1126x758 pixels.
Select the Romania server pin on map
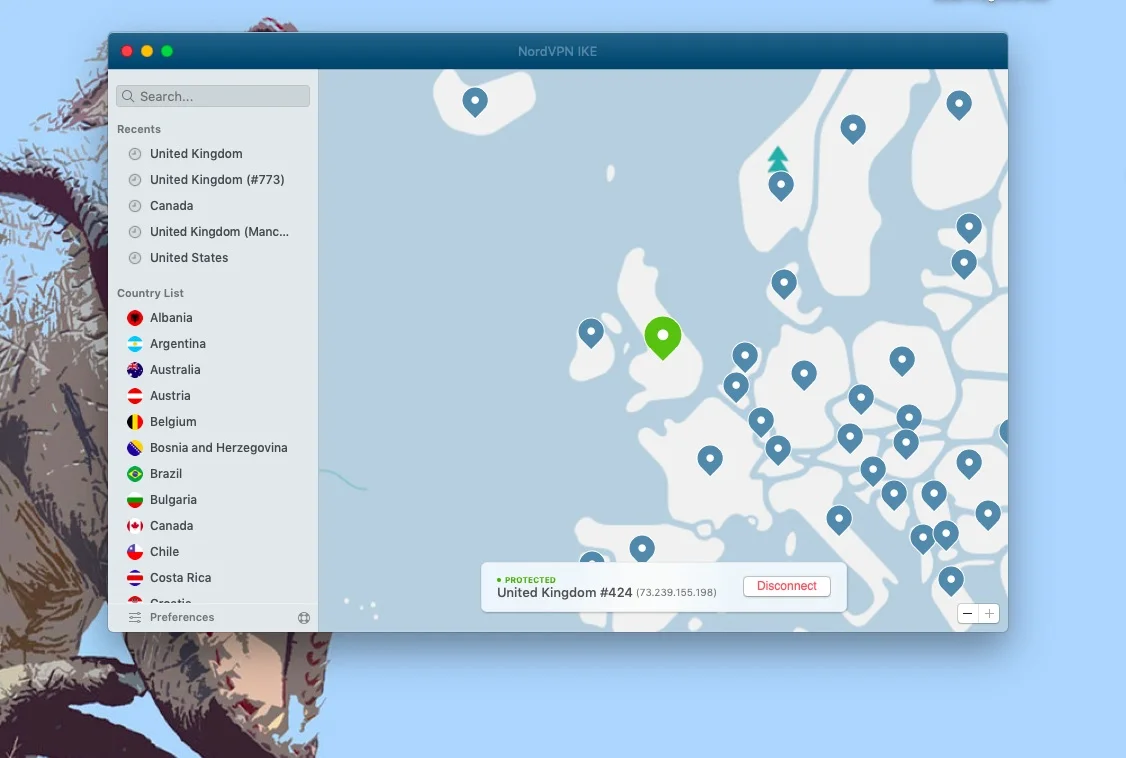(969, 464)
